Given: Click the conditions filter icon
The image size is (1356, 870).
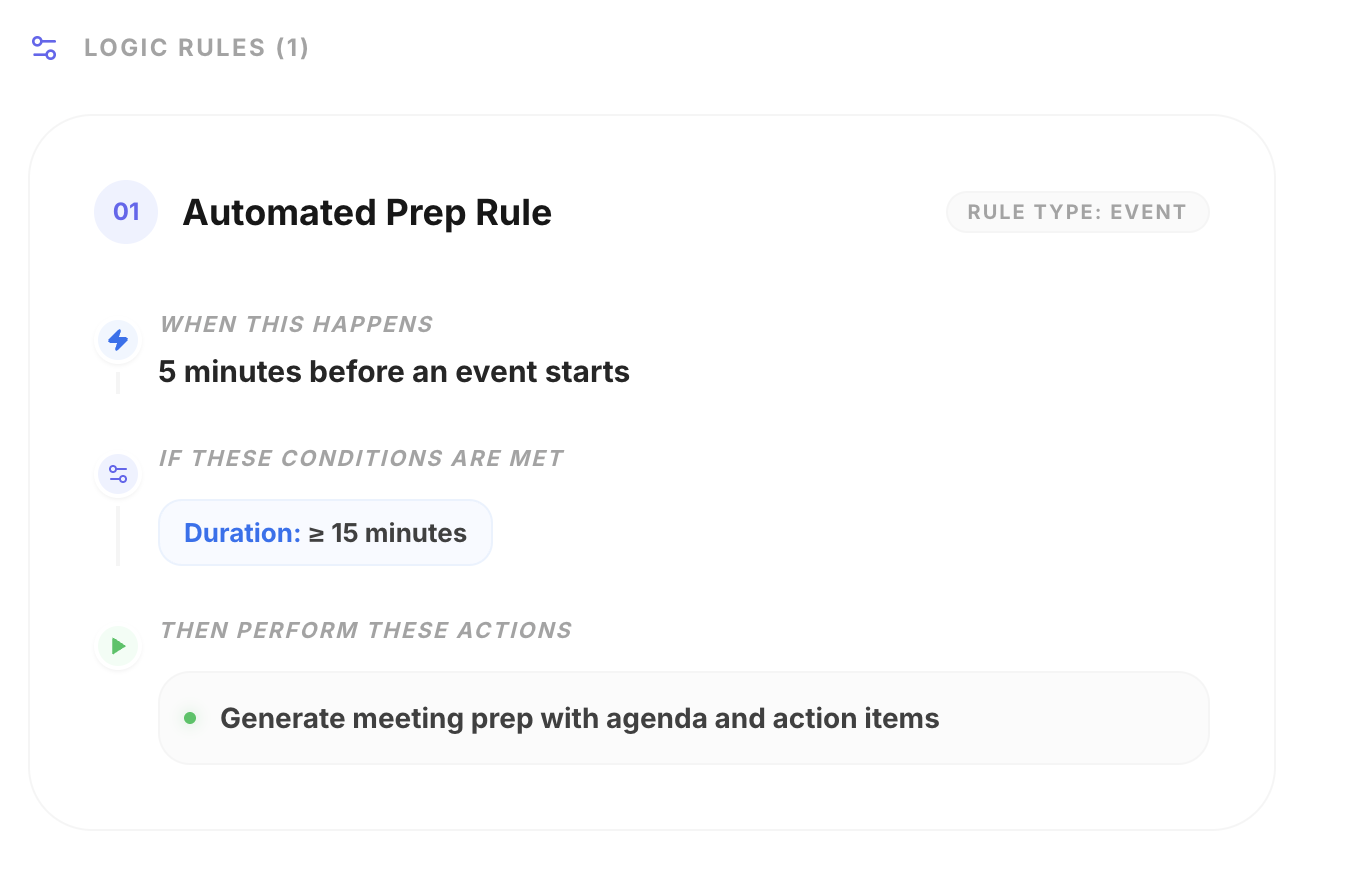Looking at the screenshot, I should [118, 474].
